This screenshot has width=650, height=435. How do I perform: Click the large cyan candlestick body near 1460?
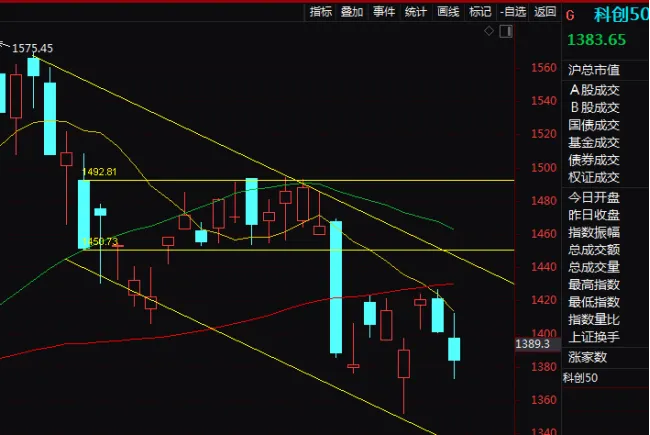click(x=336, y=287)
